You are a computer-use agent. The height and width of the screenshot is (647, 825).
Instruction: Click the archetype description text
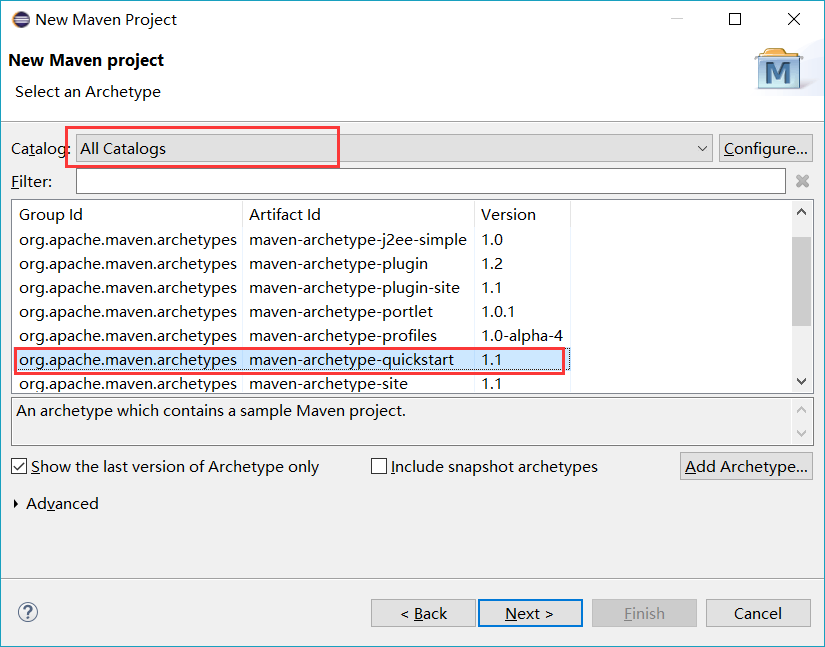(x=211, y=411)
